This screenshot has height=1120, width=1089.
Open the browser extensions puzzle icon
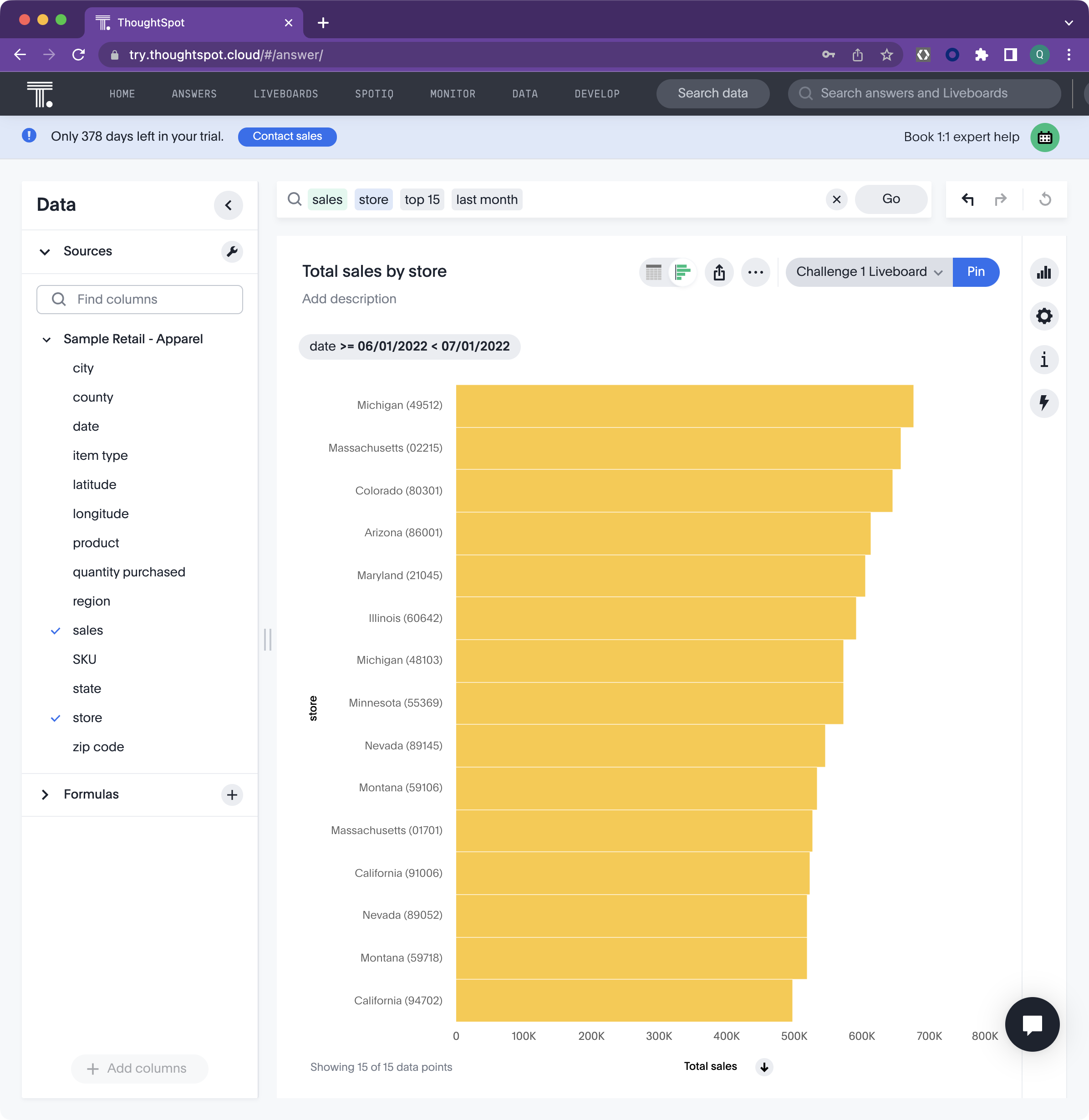point(982,54)
